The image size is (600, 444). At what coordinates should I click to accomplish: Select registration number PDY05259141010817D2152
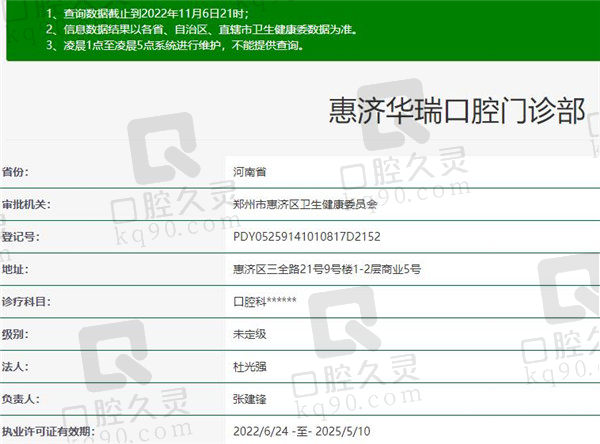pyautogui.click(x=307, y=237)
